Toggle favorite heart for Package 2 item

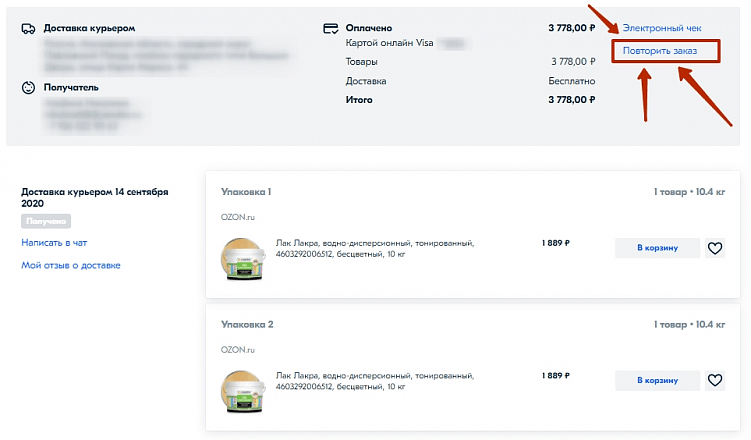pos(715,380)
